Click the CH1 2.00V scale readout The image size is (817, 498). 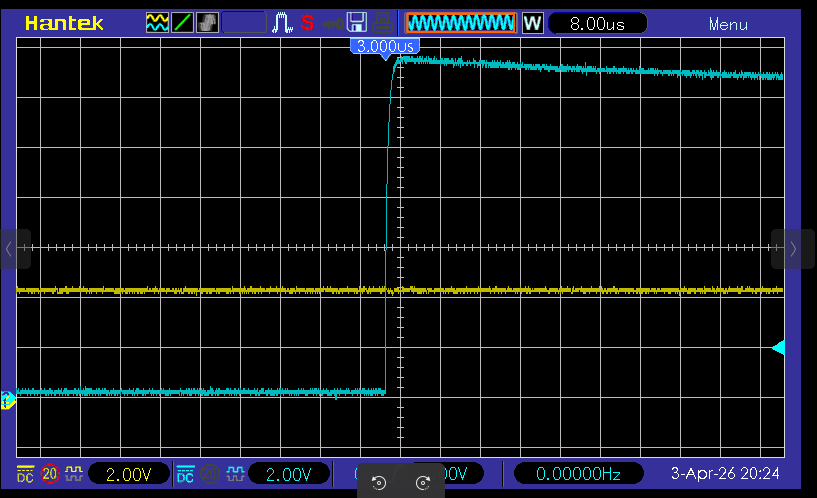pos(128,473)
